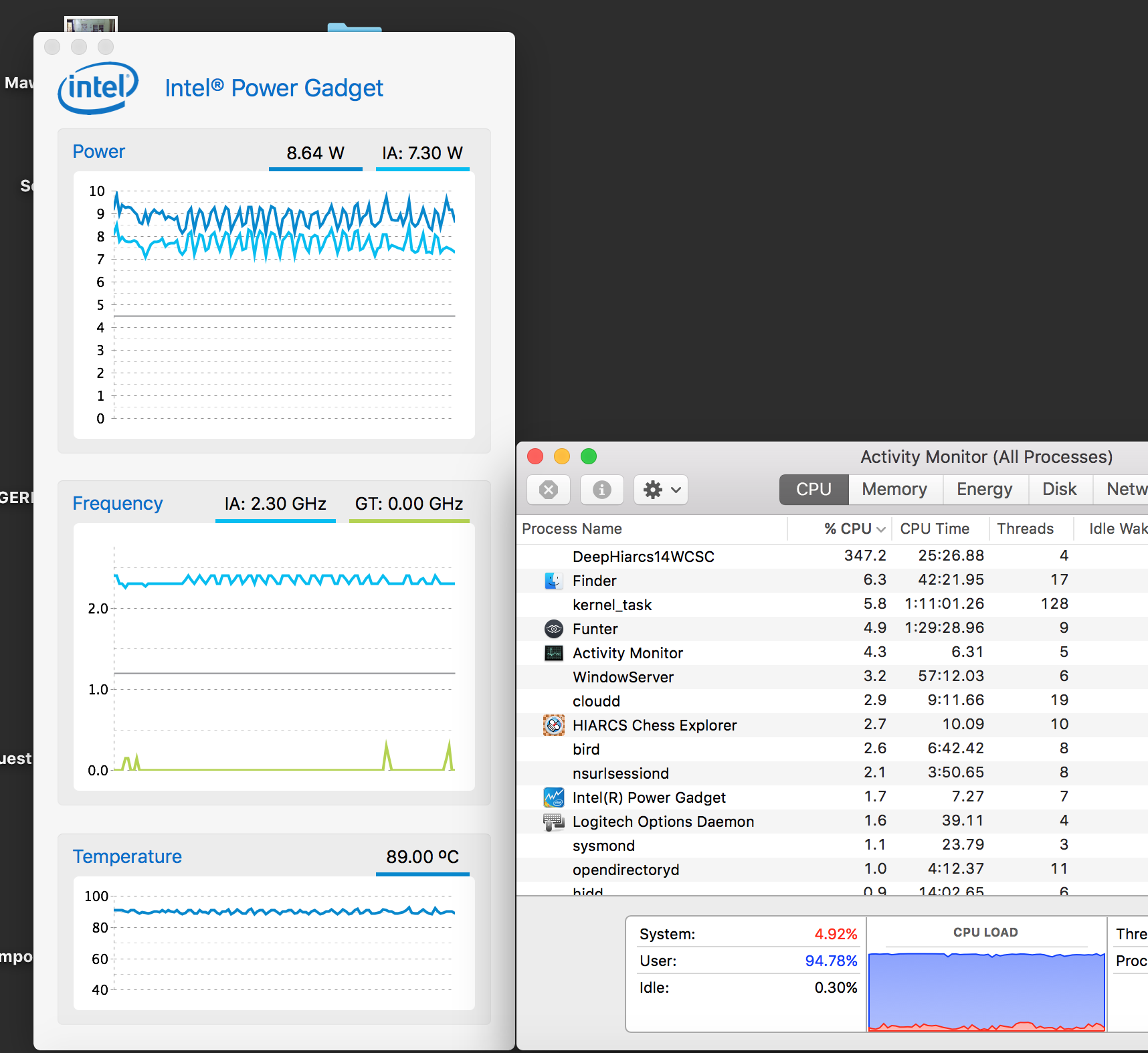Click the desktop image thumbnail behind Power Gadget
Image resolution: width=1148 pixels, height=1053 pixels.
91,25
